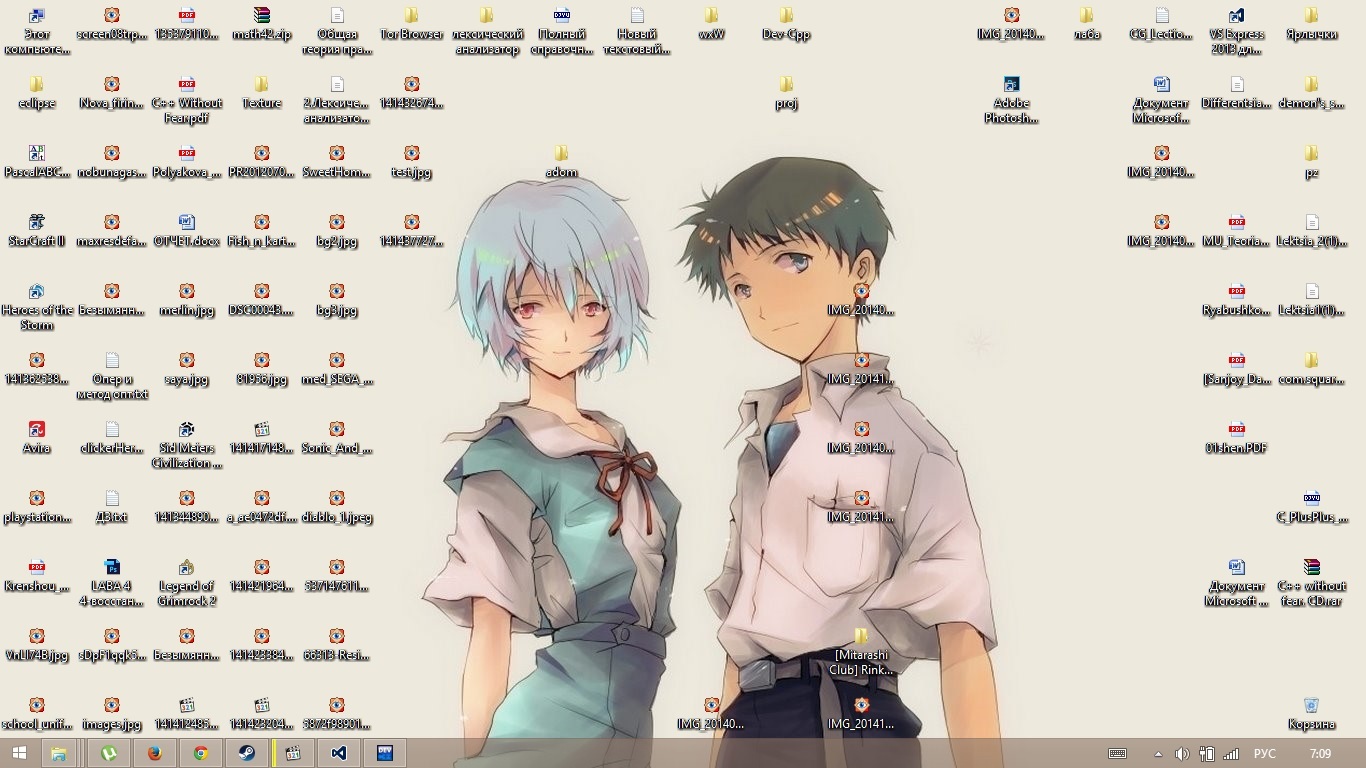Select the Sonic_And image file
The height and width of the screenshot is (768, 1366).
tap(337, 438)
